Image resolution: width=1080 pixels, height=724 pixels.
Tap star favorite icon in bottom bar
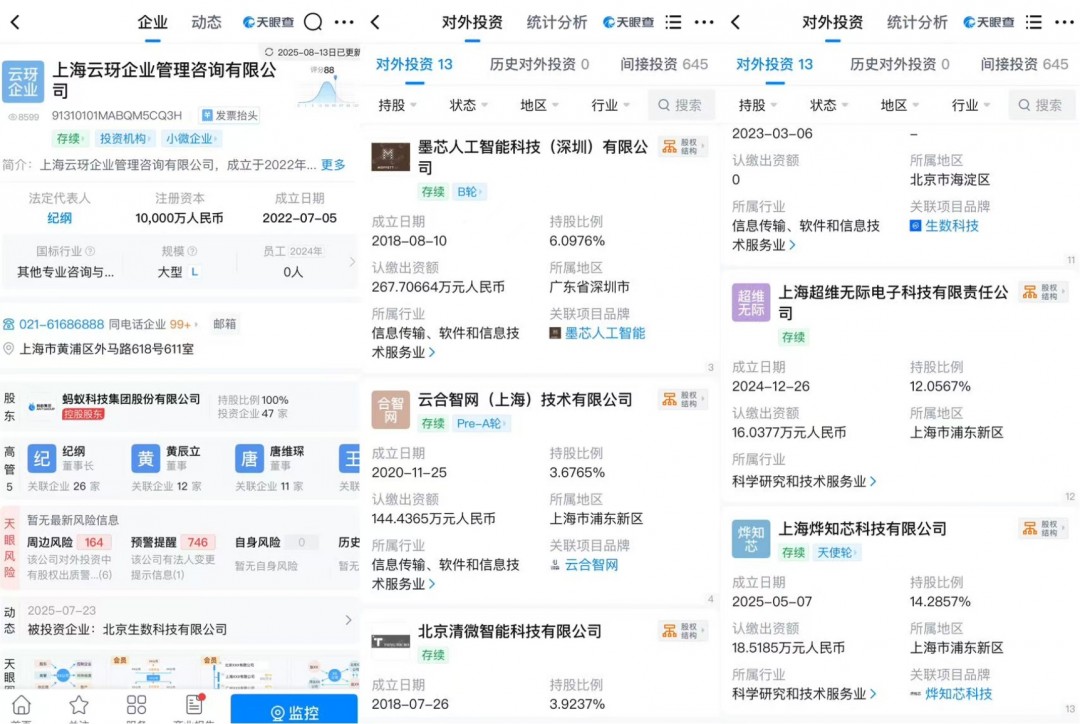(x=79, y=705)
